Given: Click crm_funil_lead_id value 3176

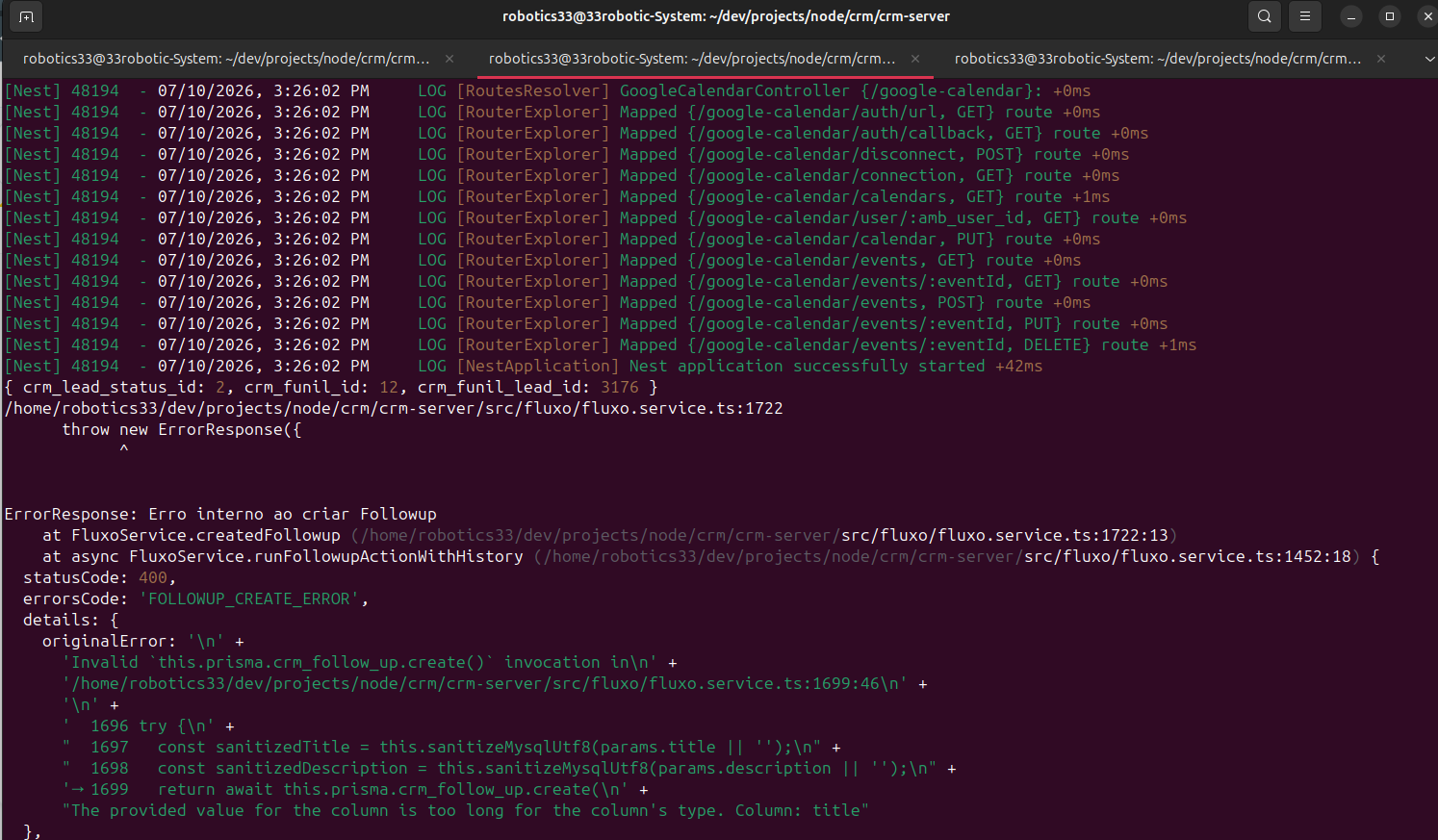Looking at the screenshot, I should point(620,387).
